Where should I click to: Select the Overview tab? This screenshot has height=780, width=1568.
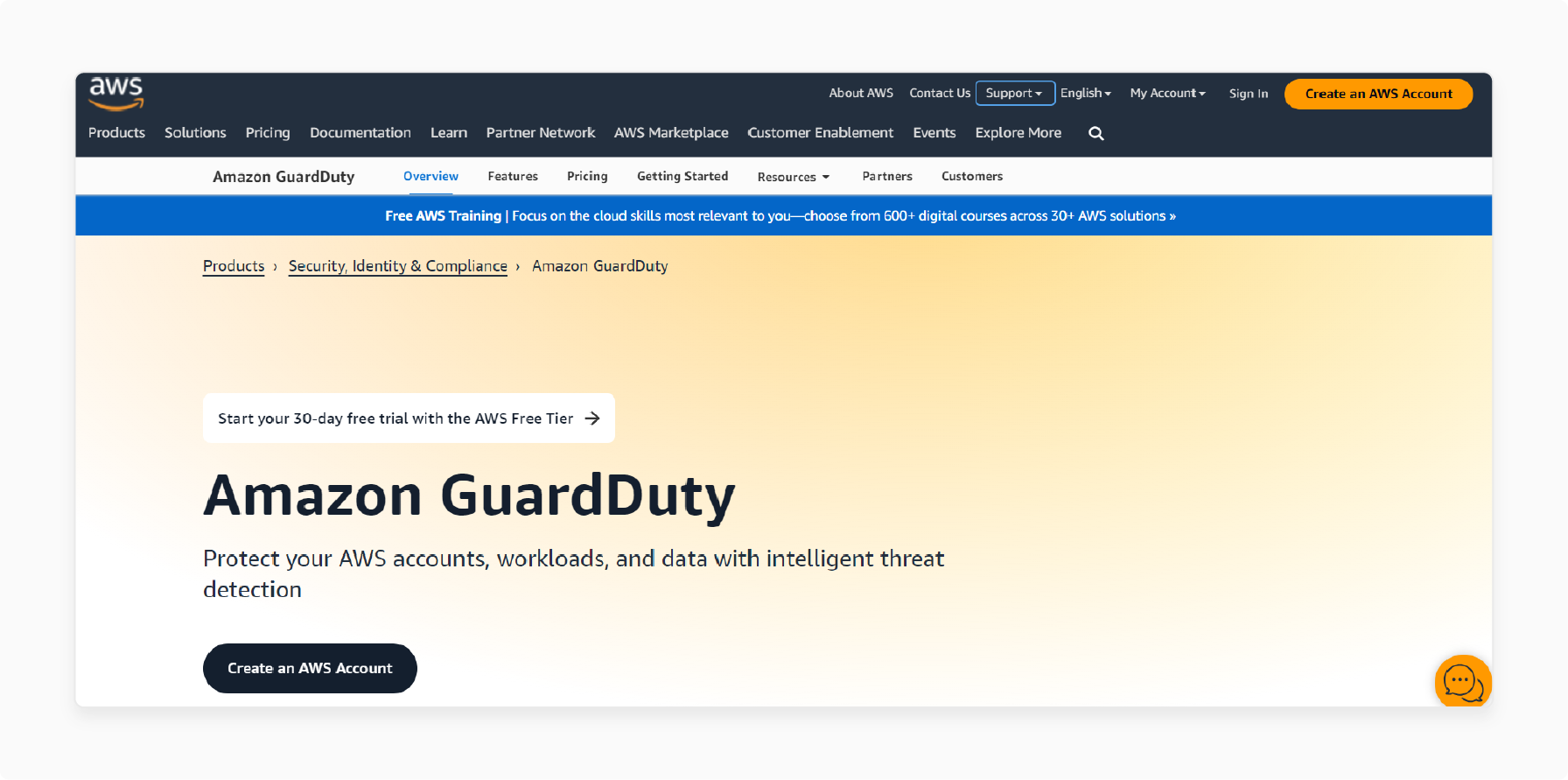430,176
